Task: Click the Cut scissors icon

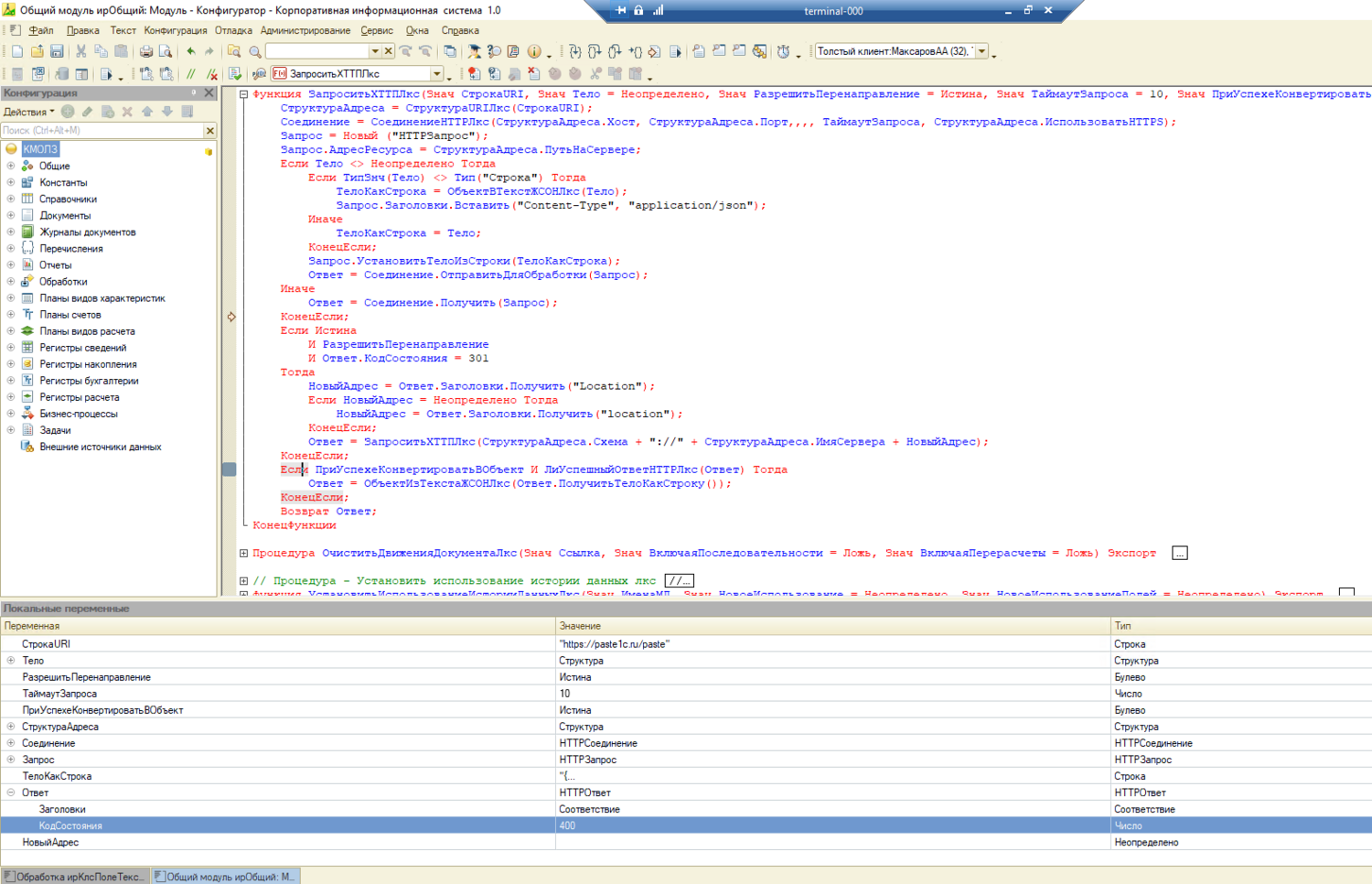Action: pyautogui.click(x=80, y=52)
